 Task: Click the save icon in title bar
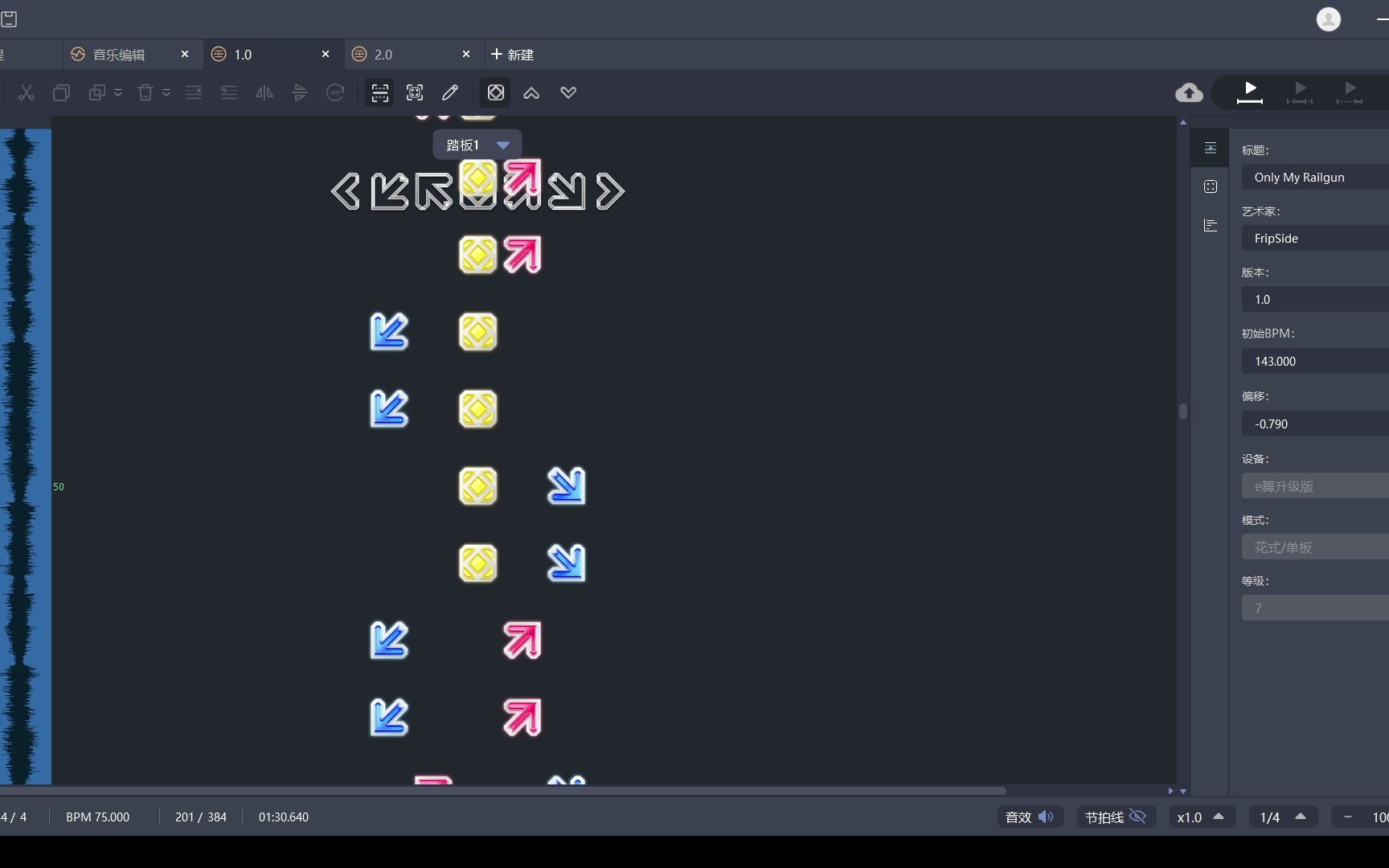pos(9,19)
